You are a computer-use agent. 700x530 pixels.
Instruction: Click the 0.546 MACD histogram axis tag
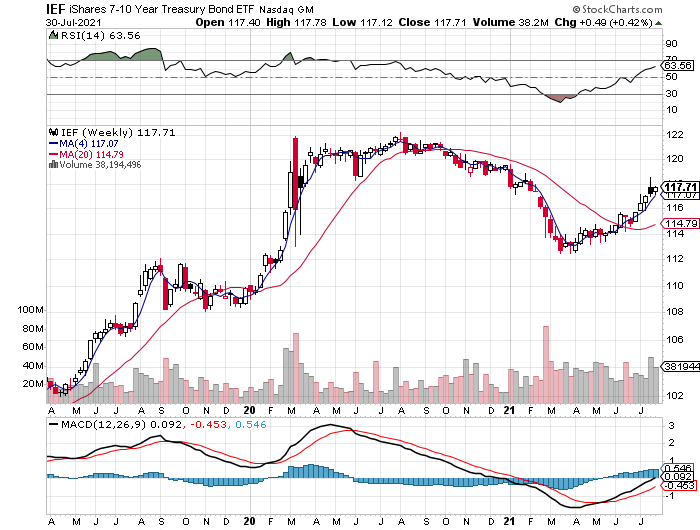(679, 468)
